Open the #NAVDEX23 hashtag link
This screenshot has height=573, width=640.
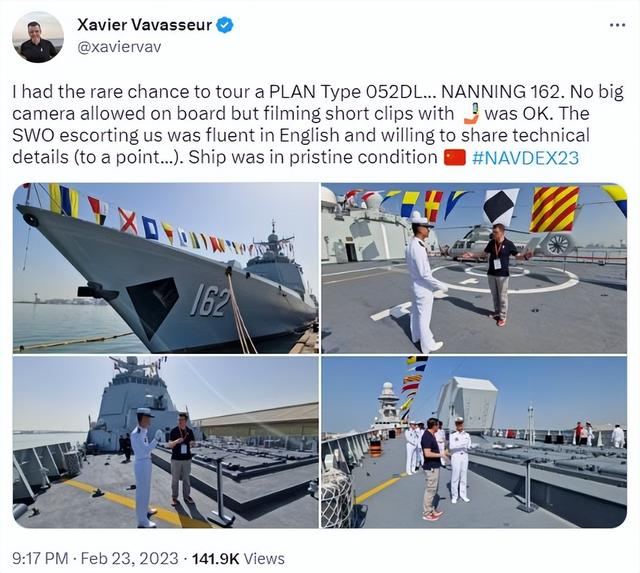tap(525, 158)
